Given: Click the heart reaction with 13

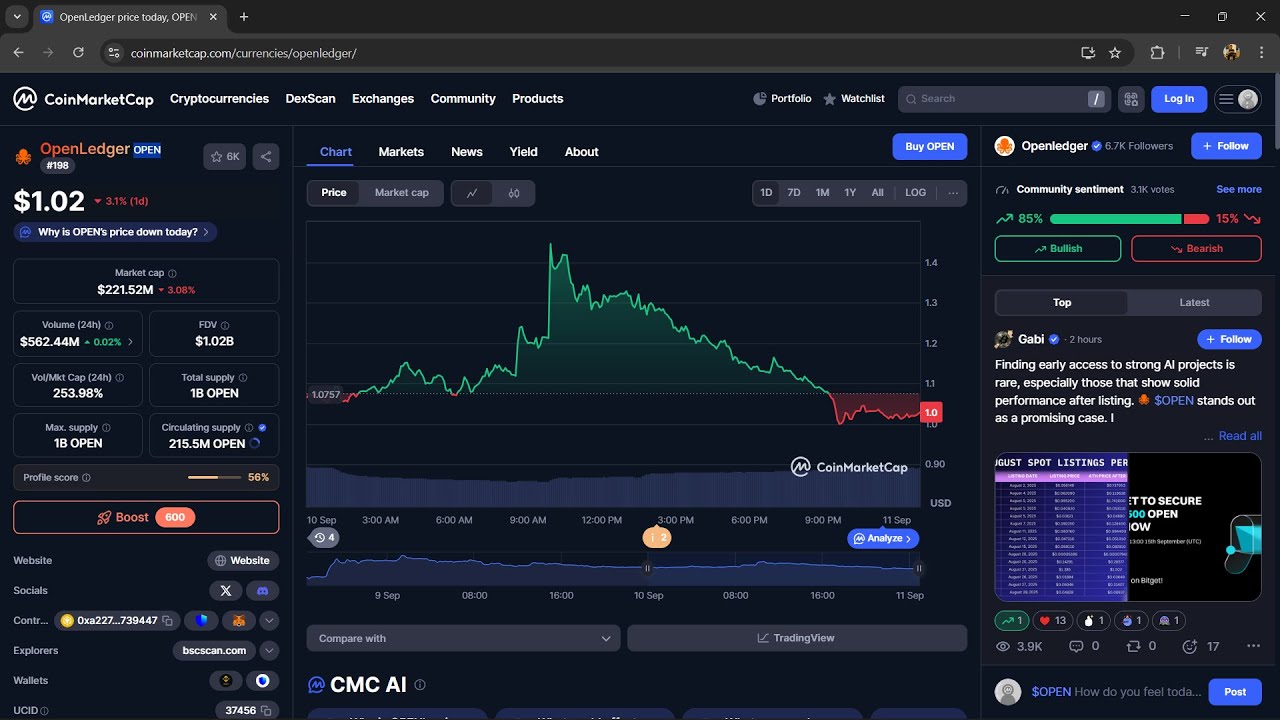Looking at the screenshot, I should (1052, 621).
